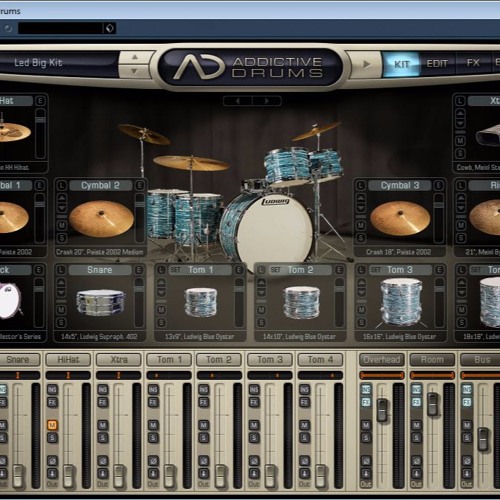
Task: Select the Xtra mixer channel label
Action: click(x=119, y=360)
